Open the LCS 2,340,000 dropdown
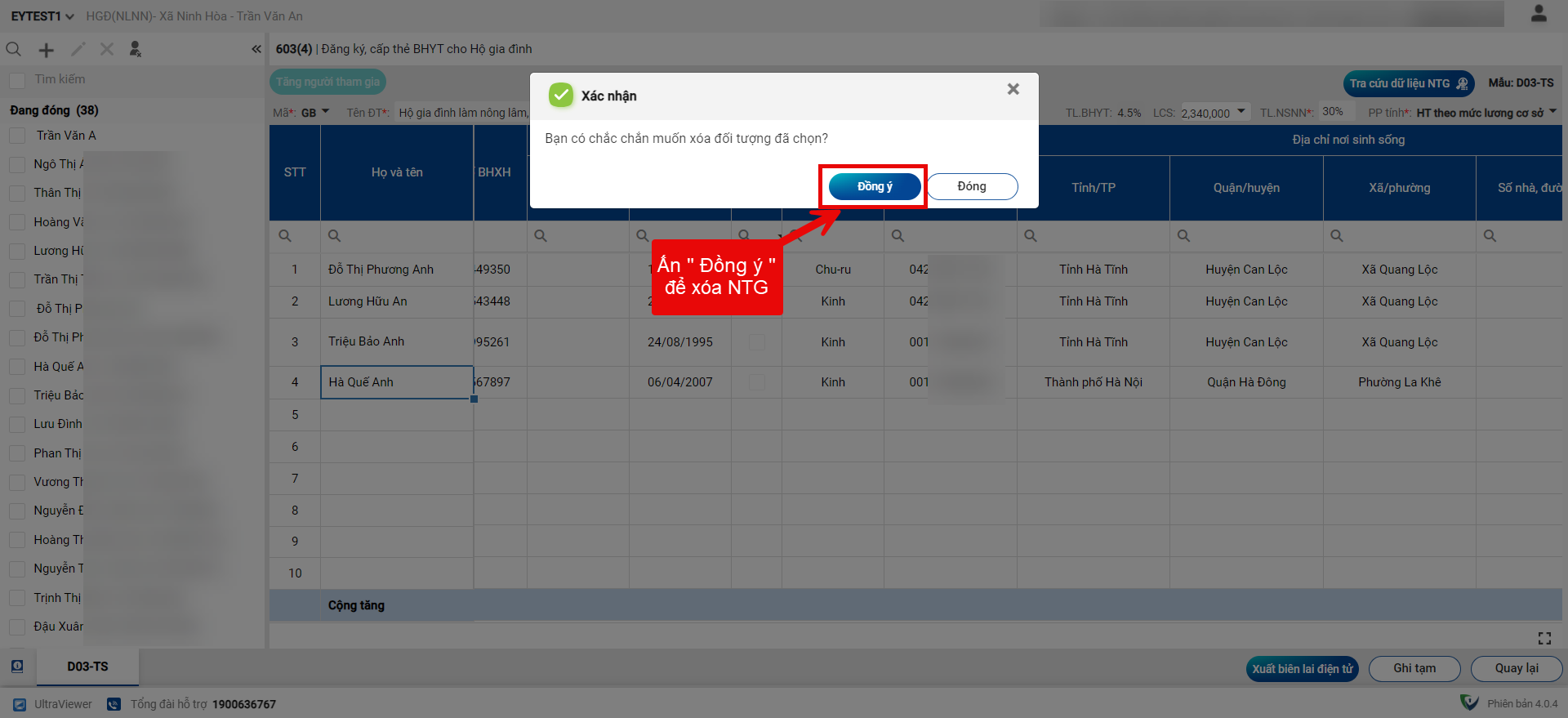1568x718 pixels. pos(1241,112)
